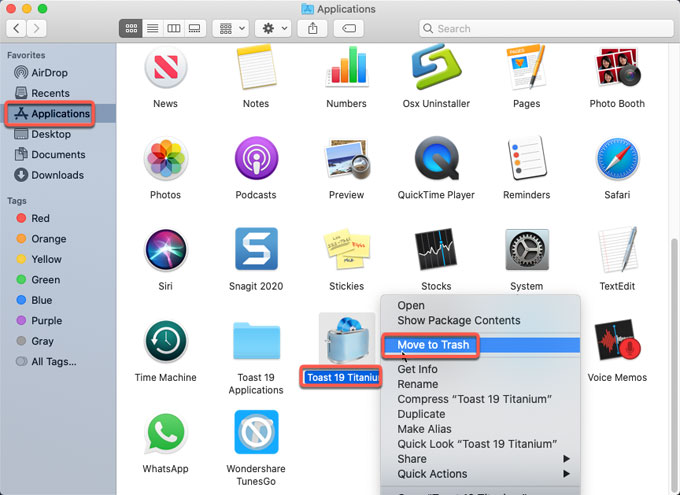Select the Voice Memos icon
This screenshot has height=495, width=680.
coord(617,341)
